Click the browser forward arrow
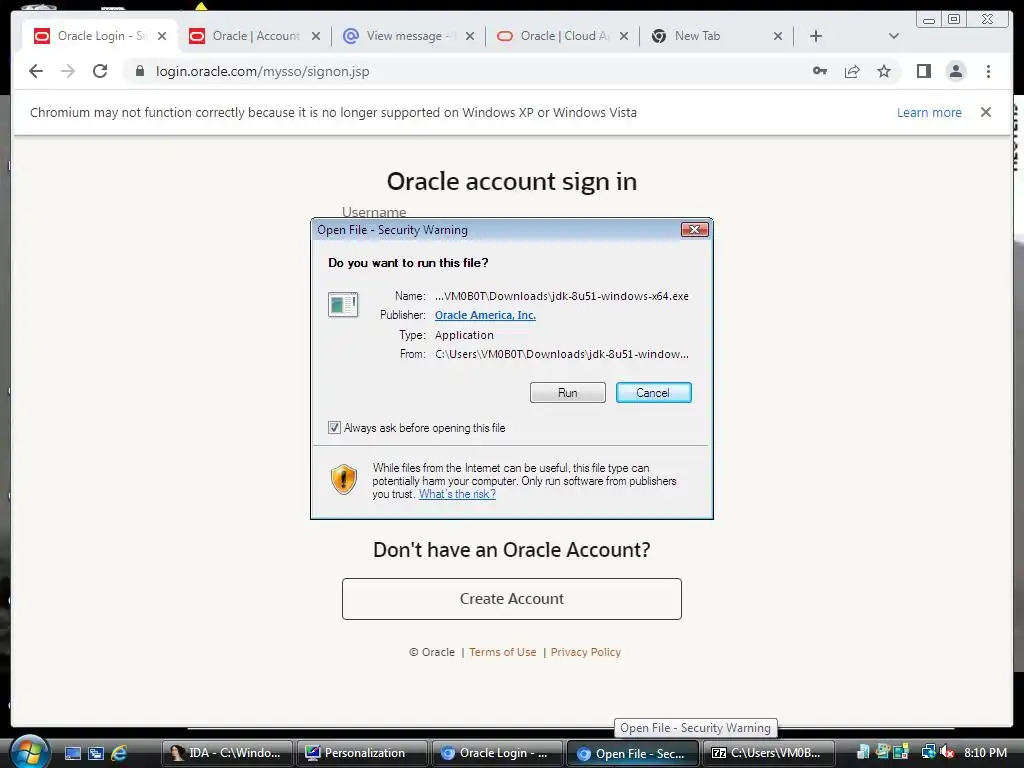The image size is (1024, 768). click(68, 71)
